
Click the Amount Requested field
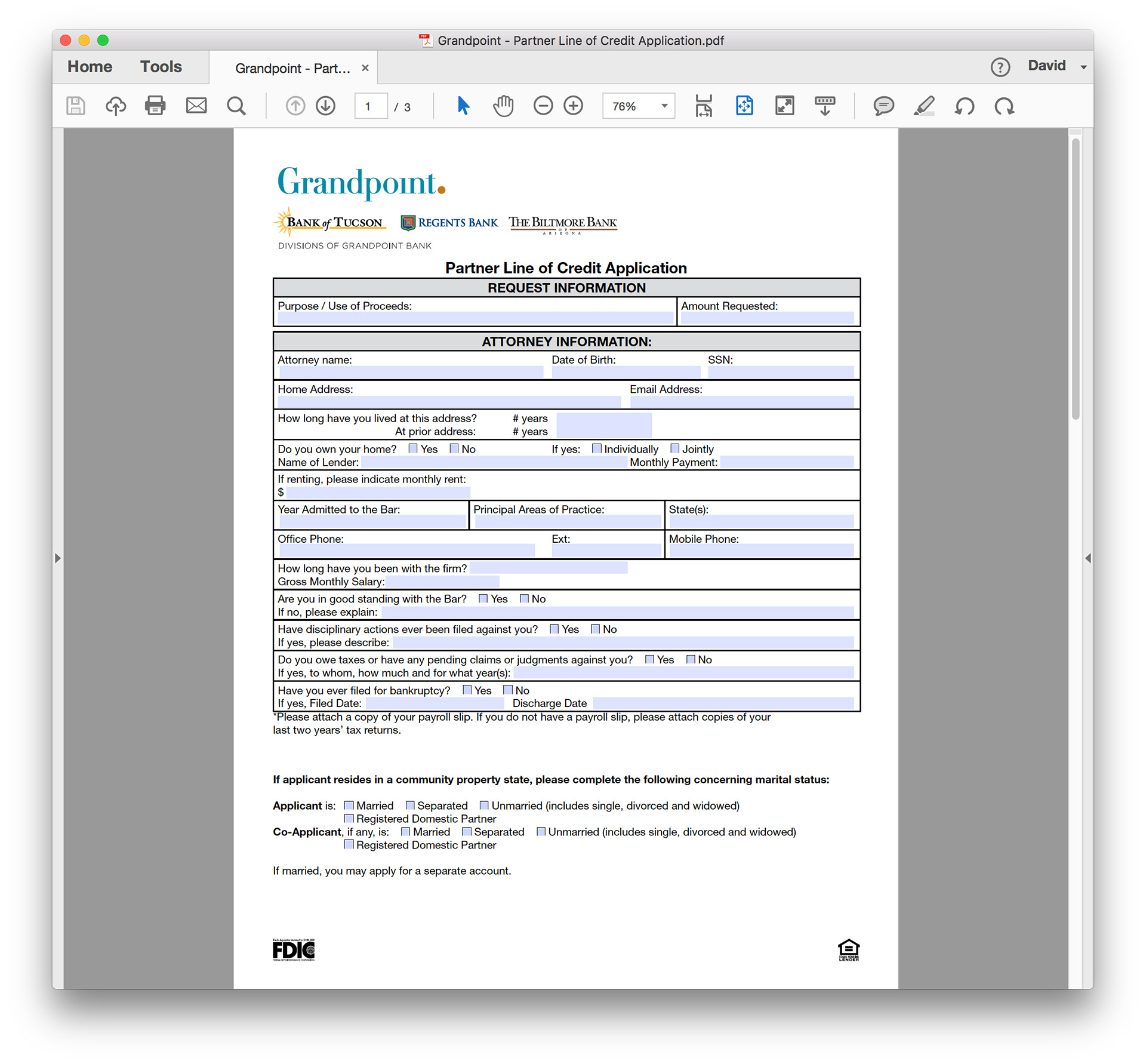coord(768,318)
